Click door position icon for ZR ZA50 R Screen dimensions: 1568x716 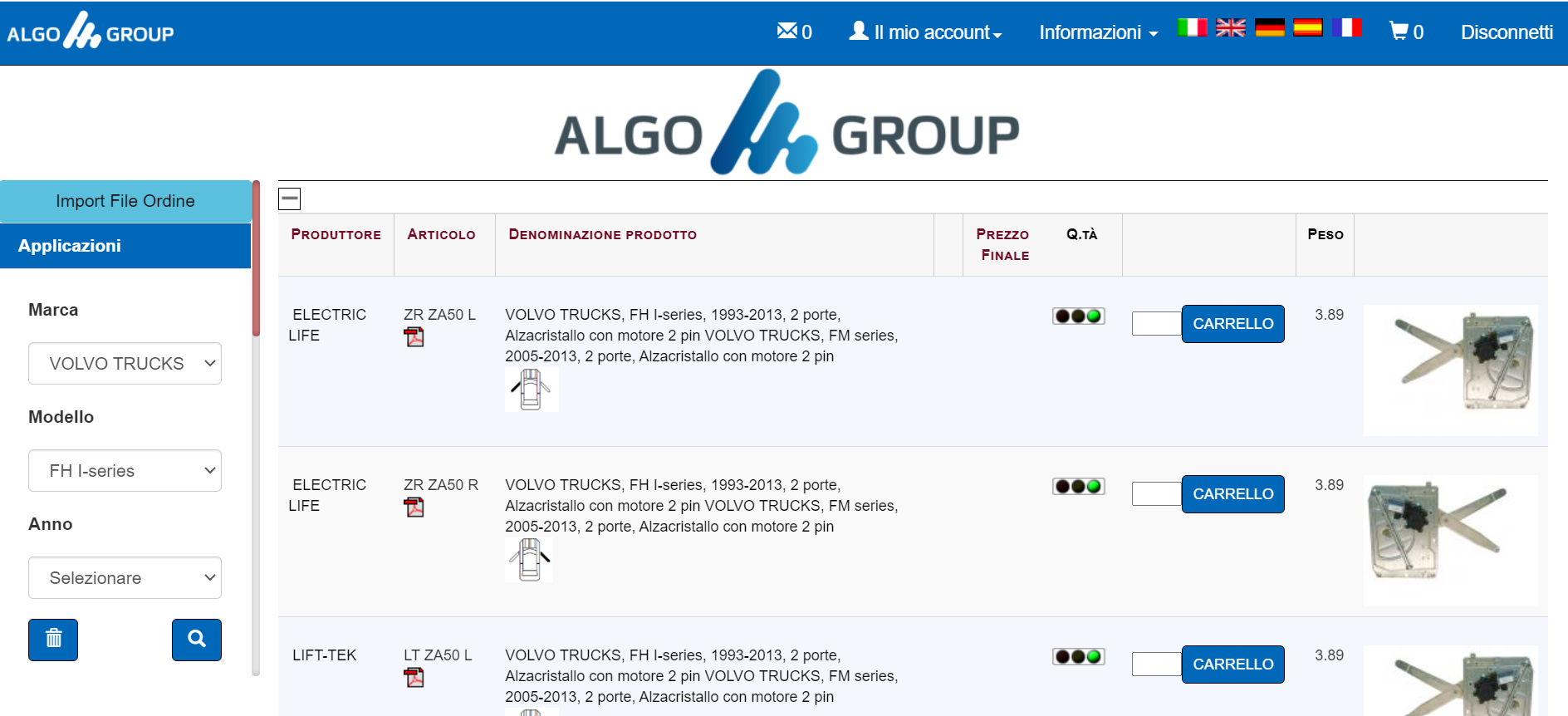pyautogui.click(x=529, y=559)
